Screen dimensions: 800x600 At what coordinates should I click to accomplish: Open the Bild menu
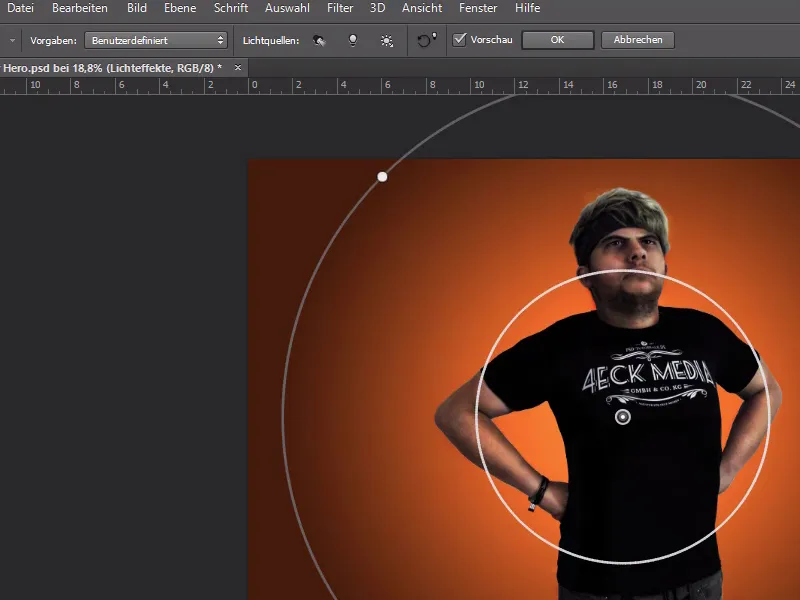click(x=137, y=8)
